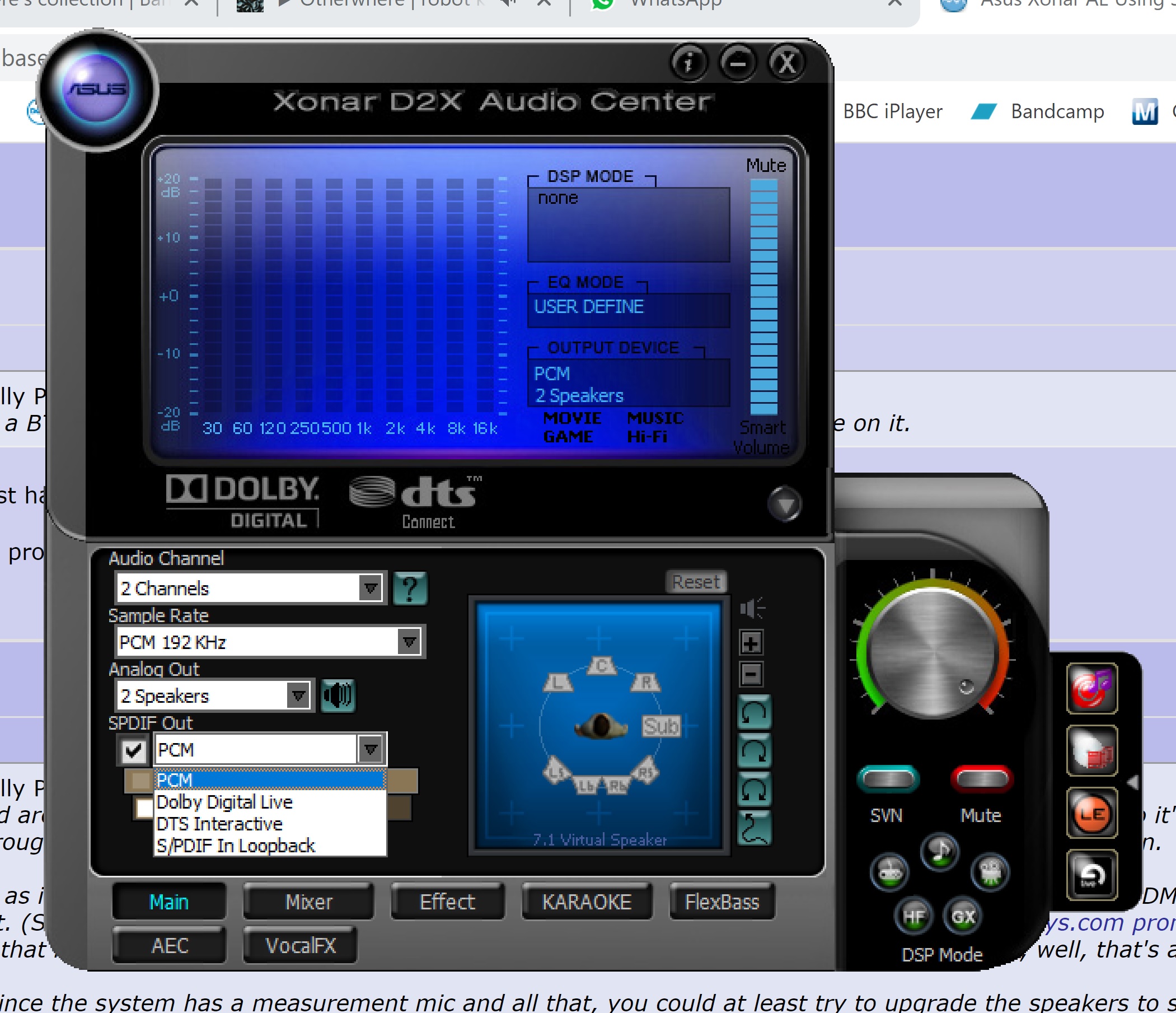Switch to the Main tab
The image size is (1176, 1013).
(169, 902)
